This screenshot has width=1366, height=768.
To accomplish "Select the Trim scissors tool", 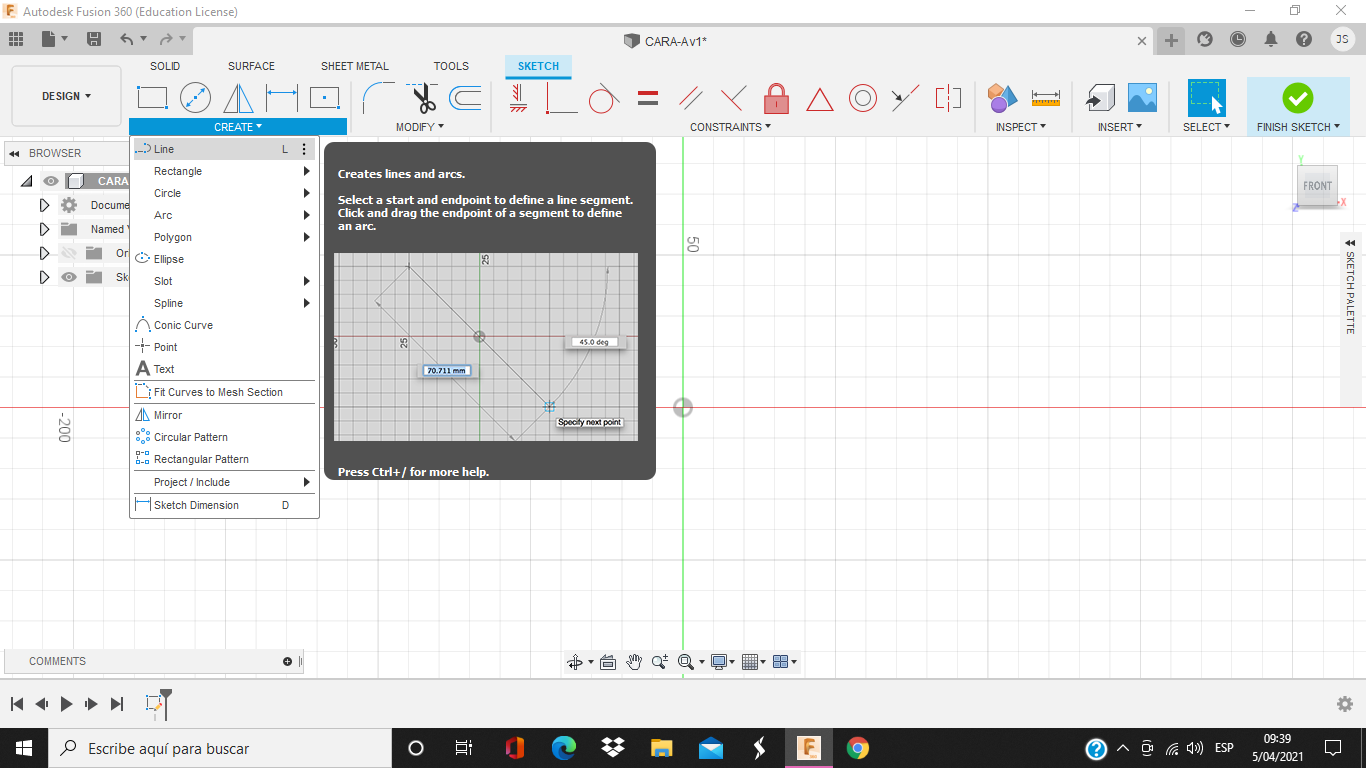I will tap(423, 98).
